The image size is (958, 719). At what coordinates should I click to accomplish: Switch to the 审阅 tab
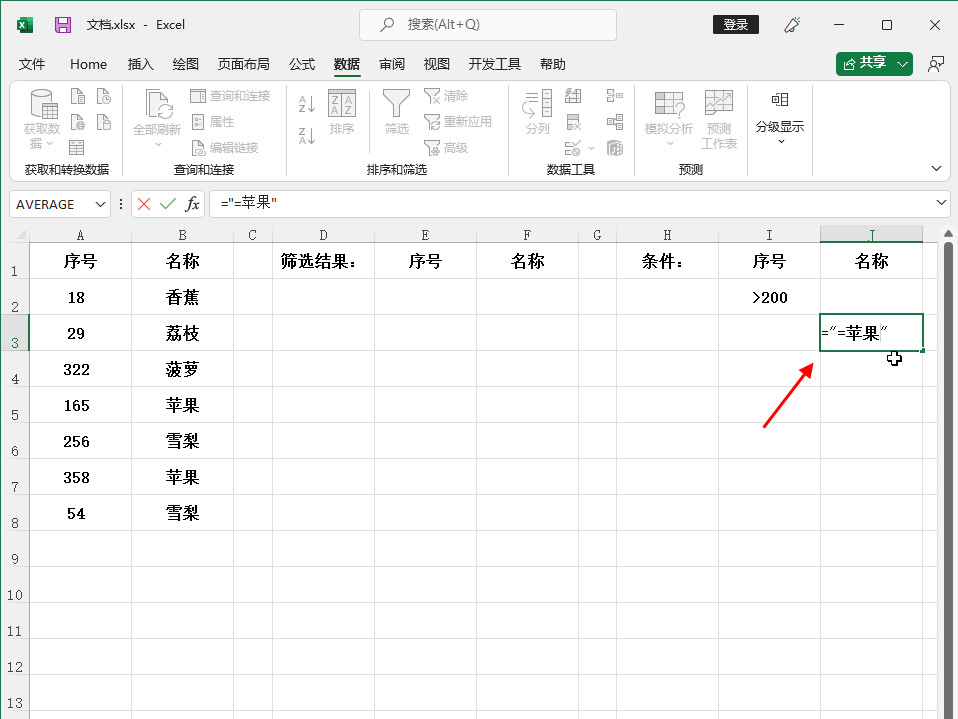pyautogui.click(x=392, y=64)
